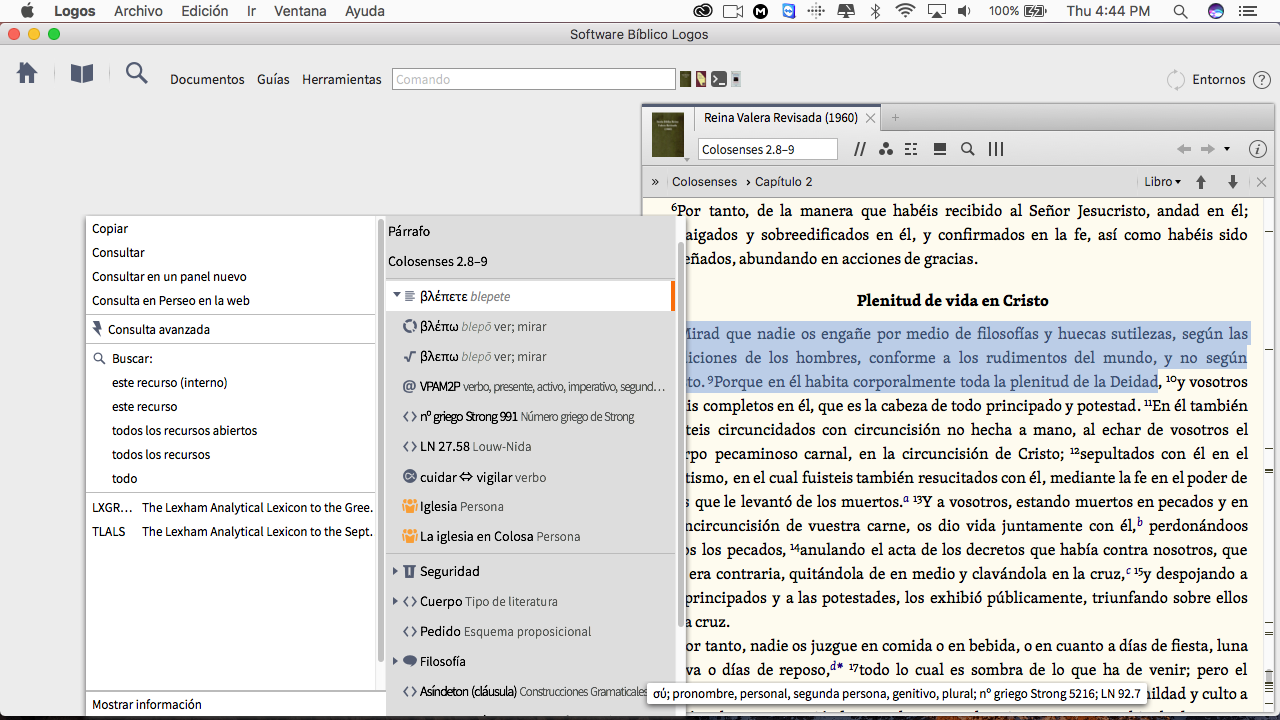Add a new tab with plus button
The image size is (1280, 720).
[x=895, y=118]
